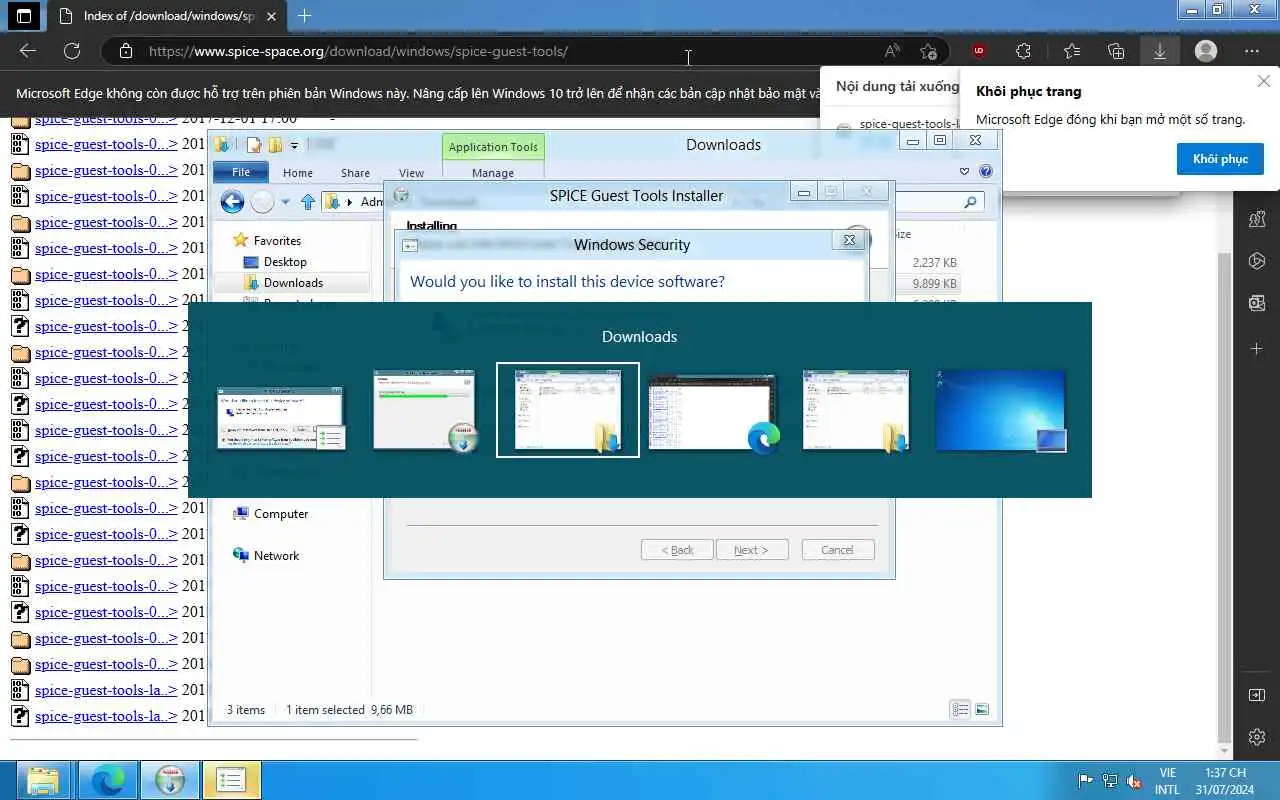Screen dimensions: 1280x800
Task: Go up one folder in Explorer
Action: [x=309, y=202]
